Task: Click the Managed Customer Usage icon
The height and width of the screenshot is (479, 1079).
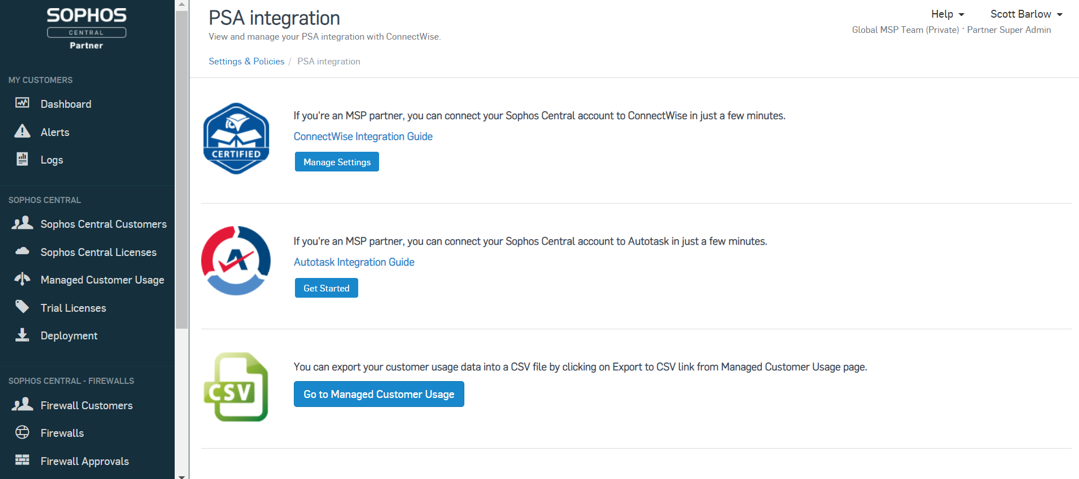Action: pos(22,280)
